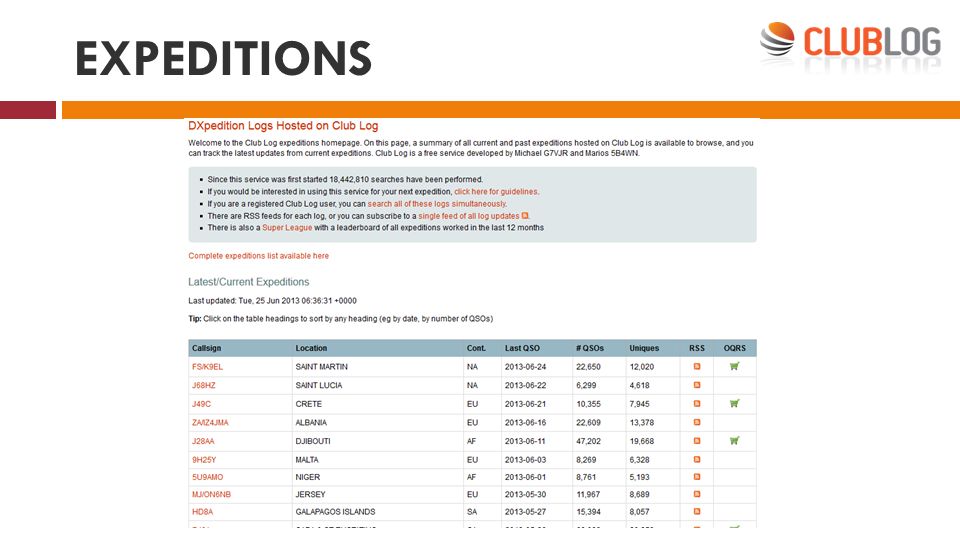Sort table by Callsign heading
This screenshot has width=960, height=540.
206,348
